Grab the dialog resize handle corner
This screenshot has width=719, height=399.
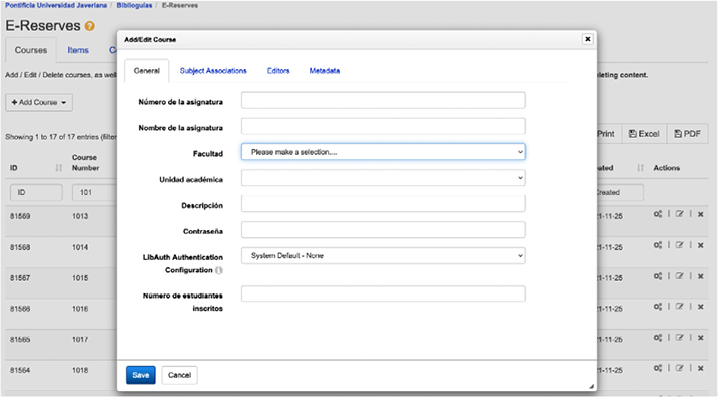(x=591, y=387)
